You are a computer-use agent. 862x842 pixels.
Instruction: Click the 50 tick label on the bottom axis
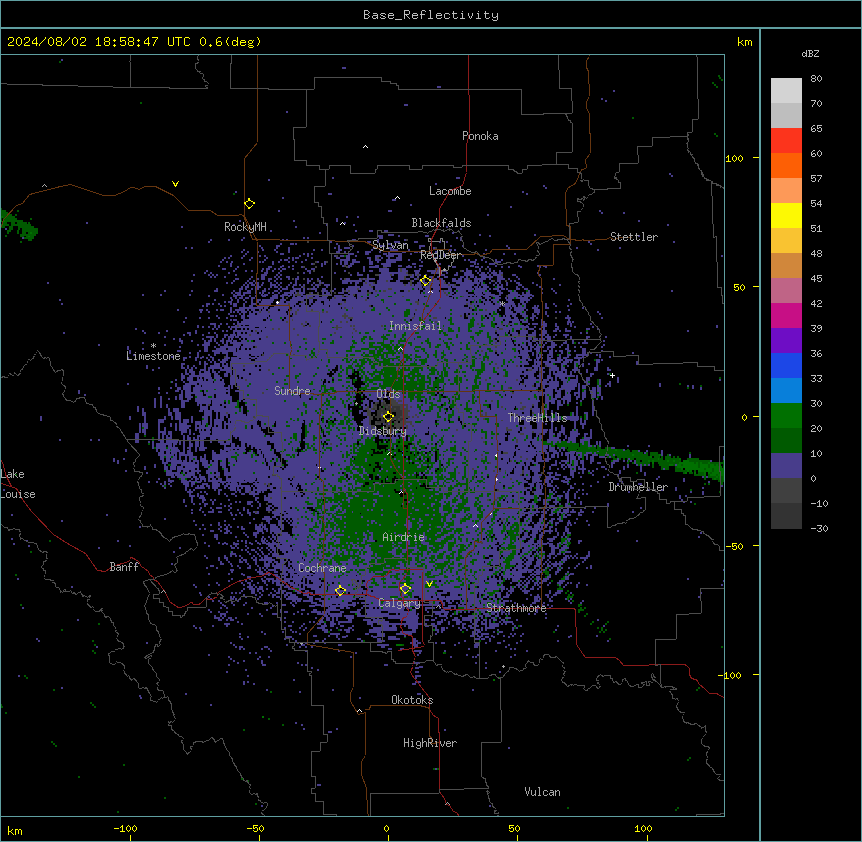coord(514,828)
